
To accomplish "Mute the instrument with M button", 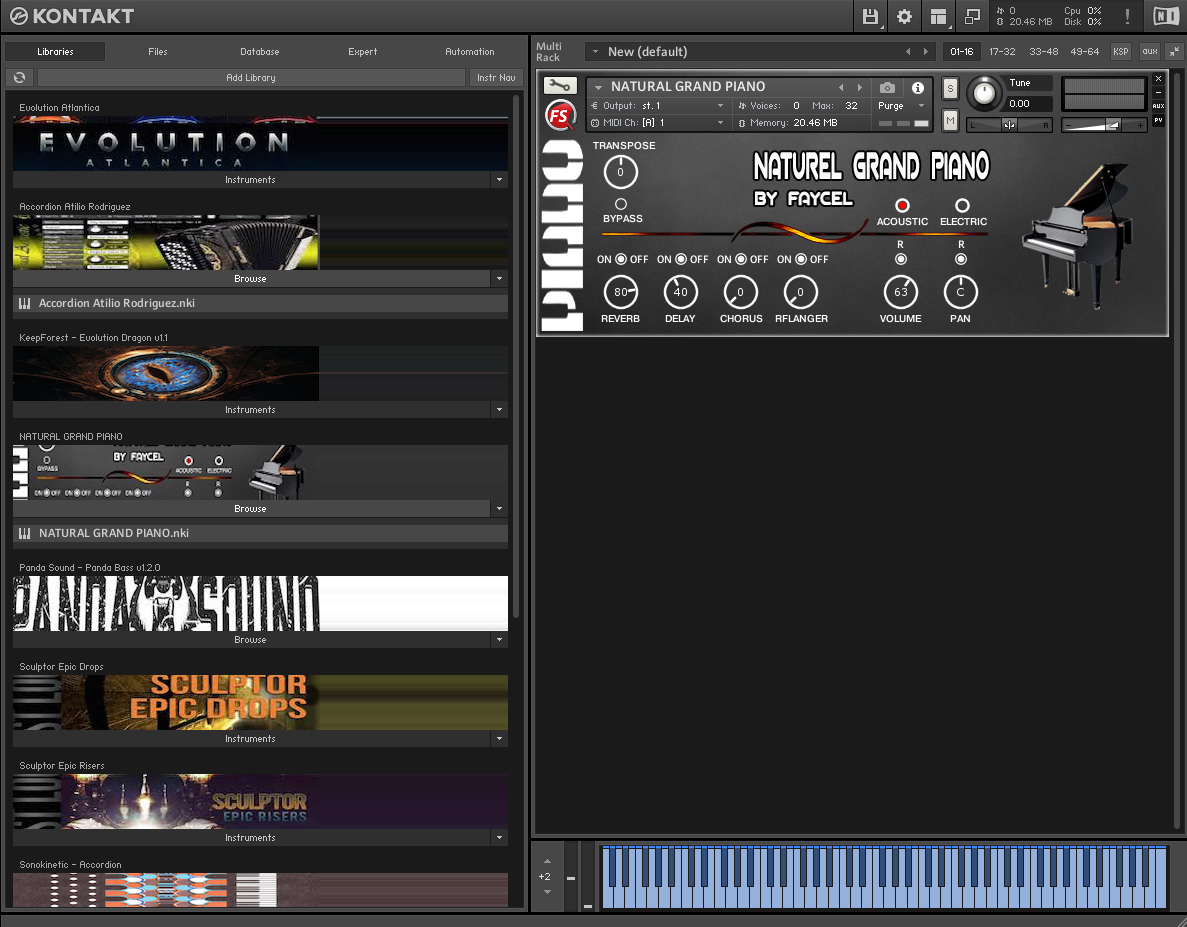I will [x=950, y=120].
